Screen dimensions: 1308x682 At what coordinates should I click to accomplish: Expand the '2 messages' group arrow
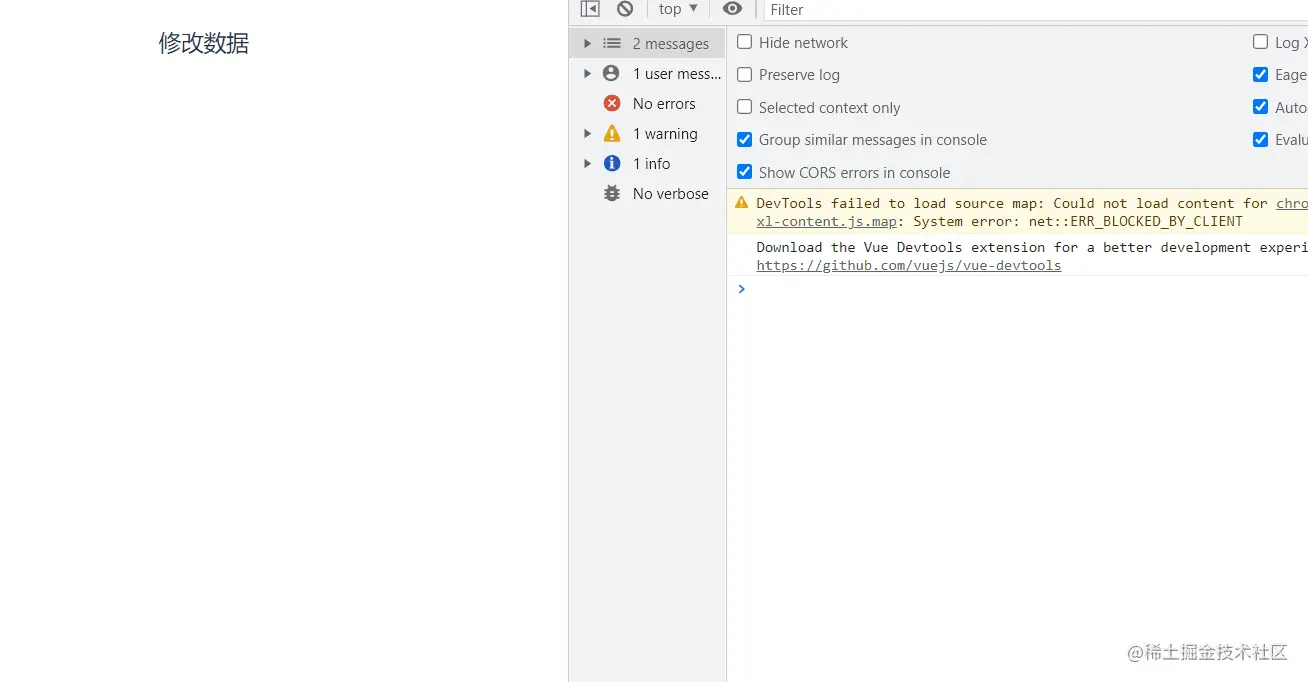pyautogui.click(x=587, y=44)
